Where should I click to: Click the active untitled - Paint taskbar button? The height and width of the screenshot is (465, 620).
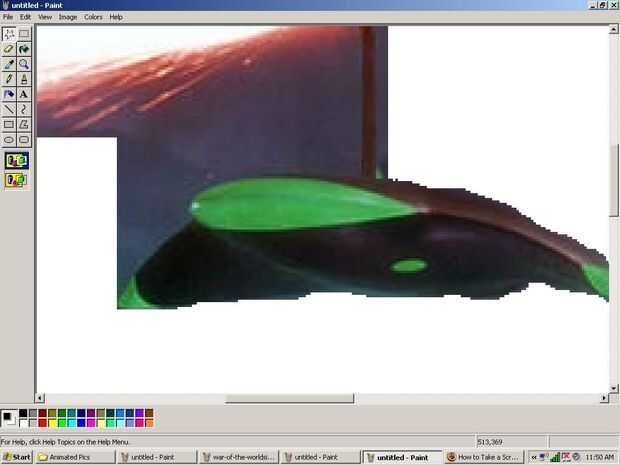coord(402,457)
